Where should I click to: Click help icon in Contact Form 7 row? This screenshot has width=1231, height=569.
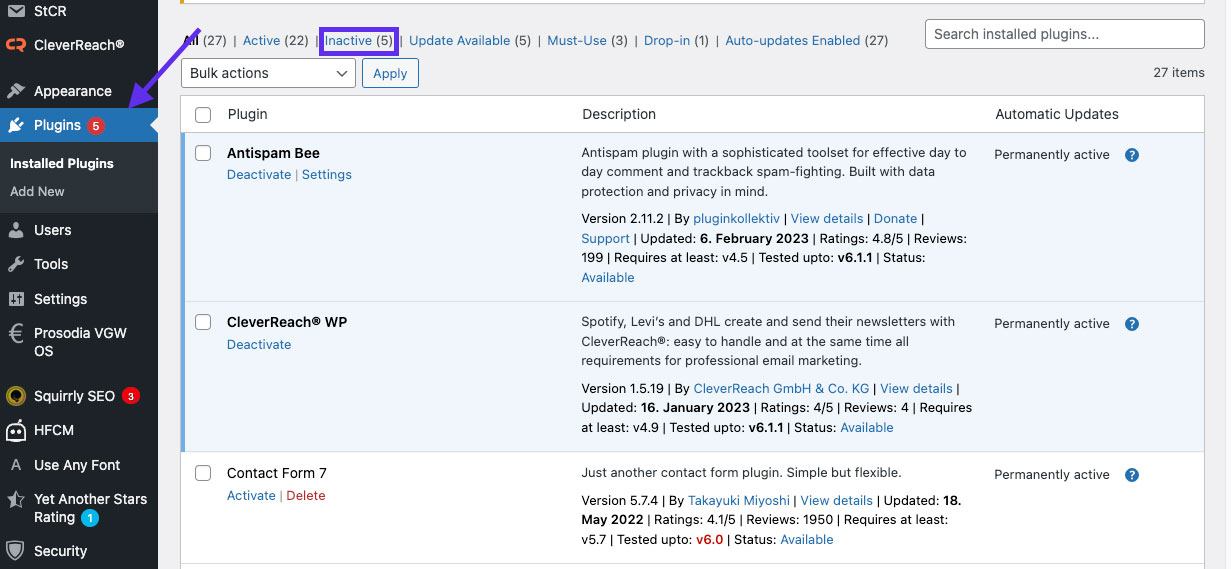(x=1132, y=475)
